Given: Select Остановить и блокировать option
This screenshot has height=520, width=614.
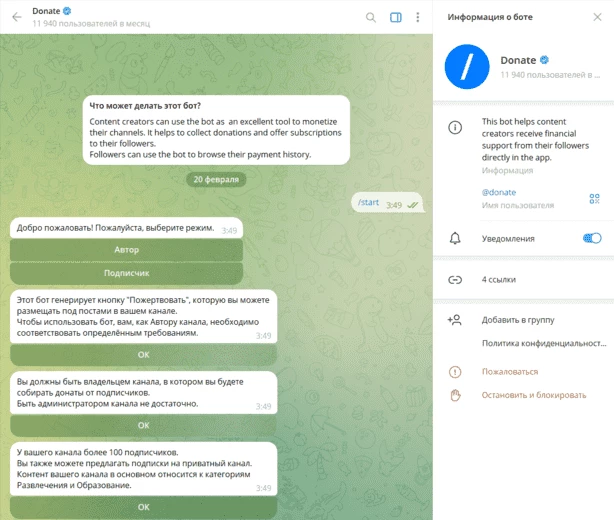Looking at the screenshot, I should tap(534, 395).
